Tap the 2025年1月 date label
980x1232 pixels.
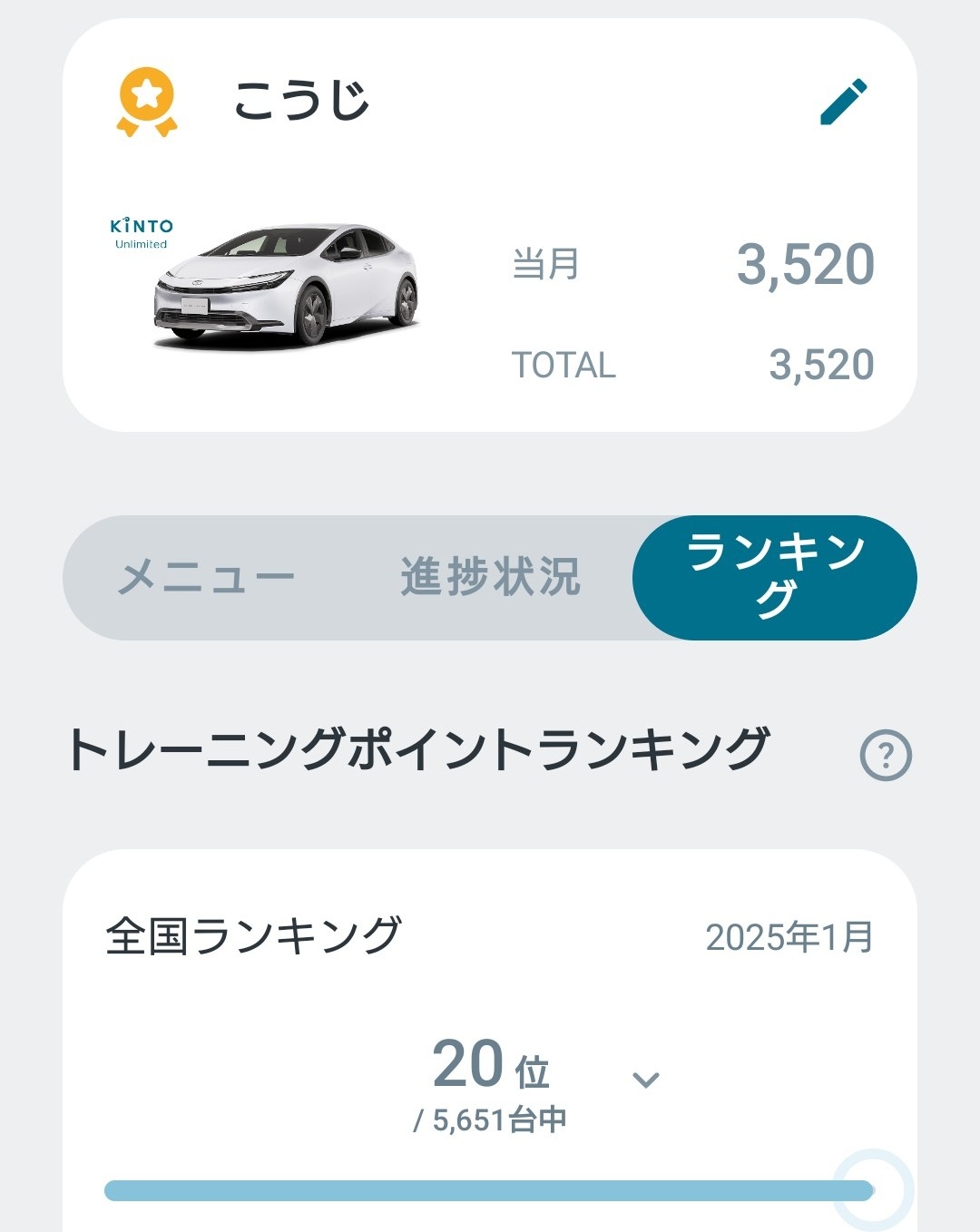789,937
